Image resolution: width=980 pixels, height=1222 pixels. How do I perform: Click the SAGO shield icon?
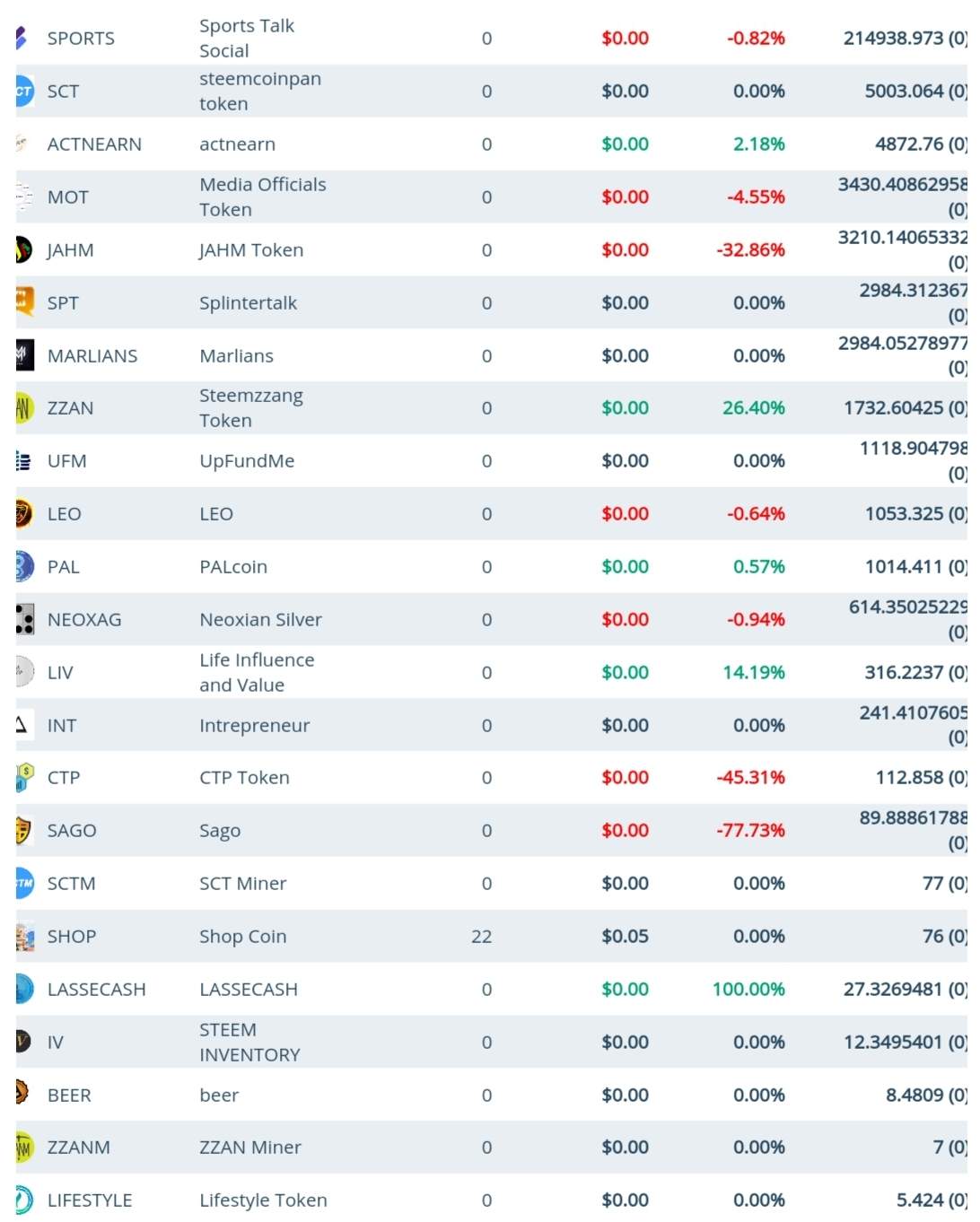click(x=23, y=830)
